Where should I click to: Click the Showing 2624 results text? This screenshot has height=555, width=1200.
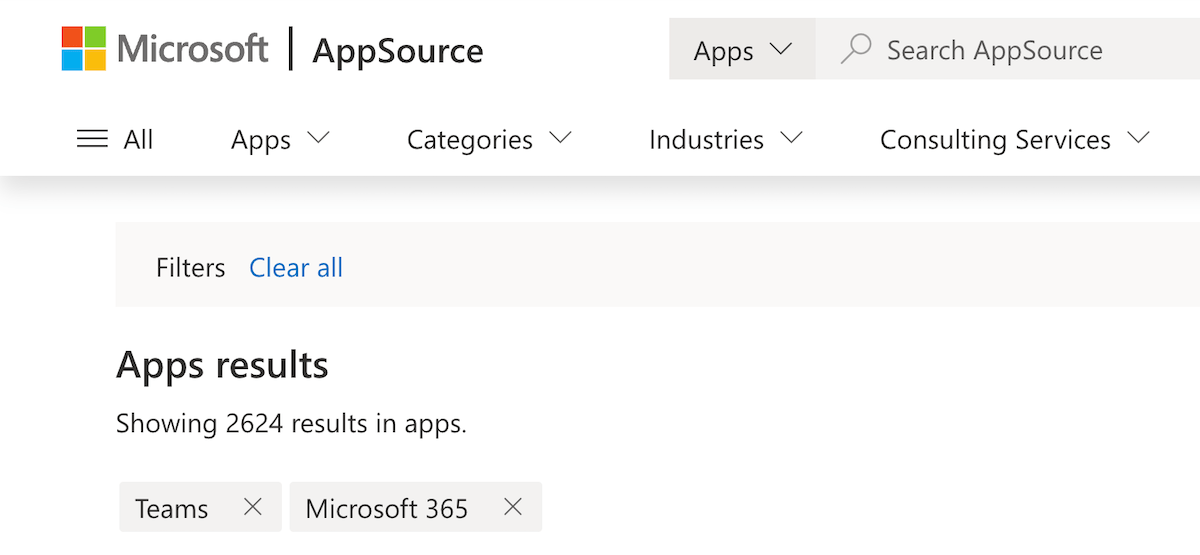(291, 423)
